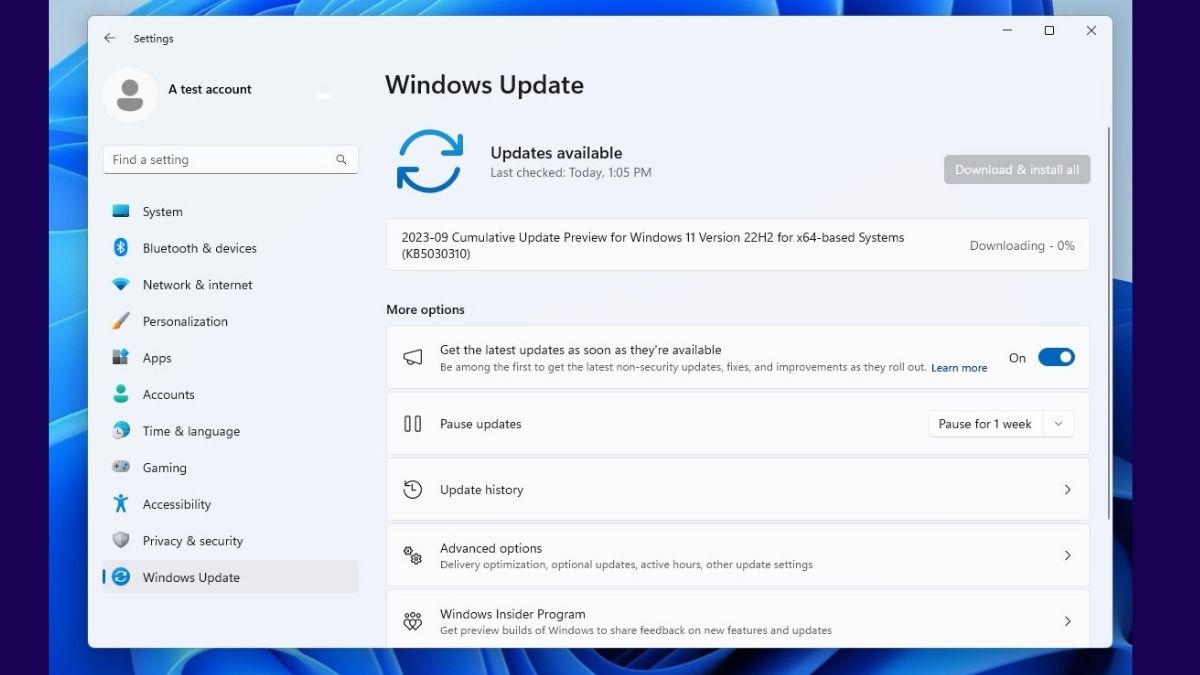Open Personalization settings
The image size is (1200, 675).
point(230,321)
